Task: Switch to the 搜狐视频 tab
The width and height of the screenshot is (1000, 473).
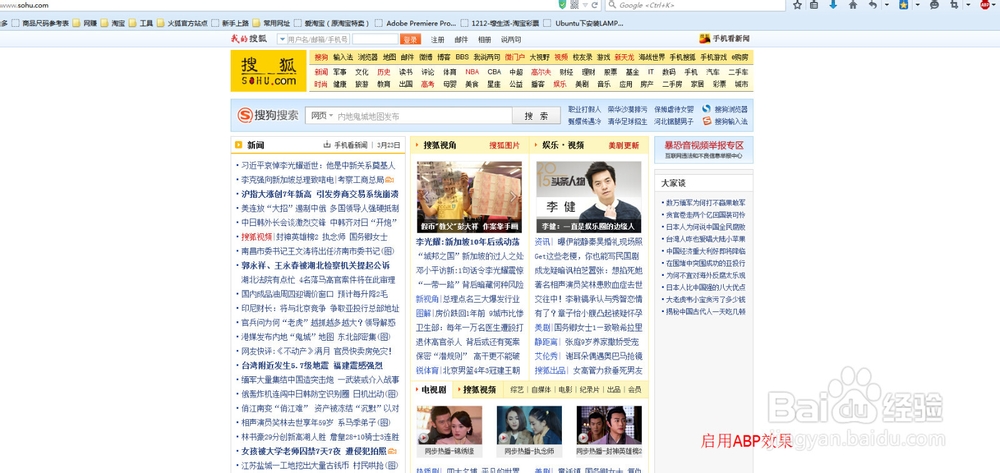Action: tap(479, 389)
